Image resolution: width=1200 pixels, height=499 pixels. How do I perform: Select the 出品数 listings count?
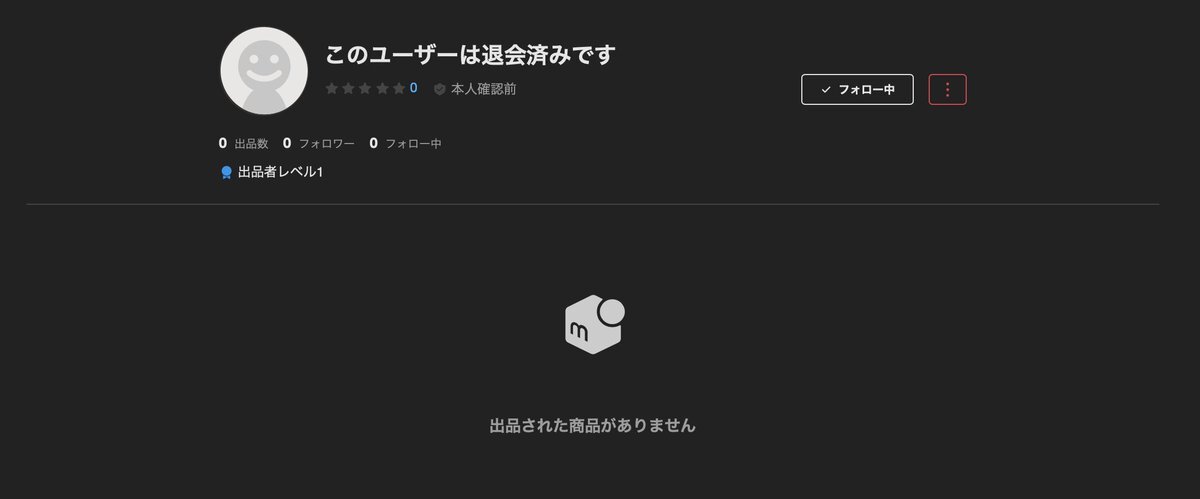pyautogui.click(x=244, y=143)
